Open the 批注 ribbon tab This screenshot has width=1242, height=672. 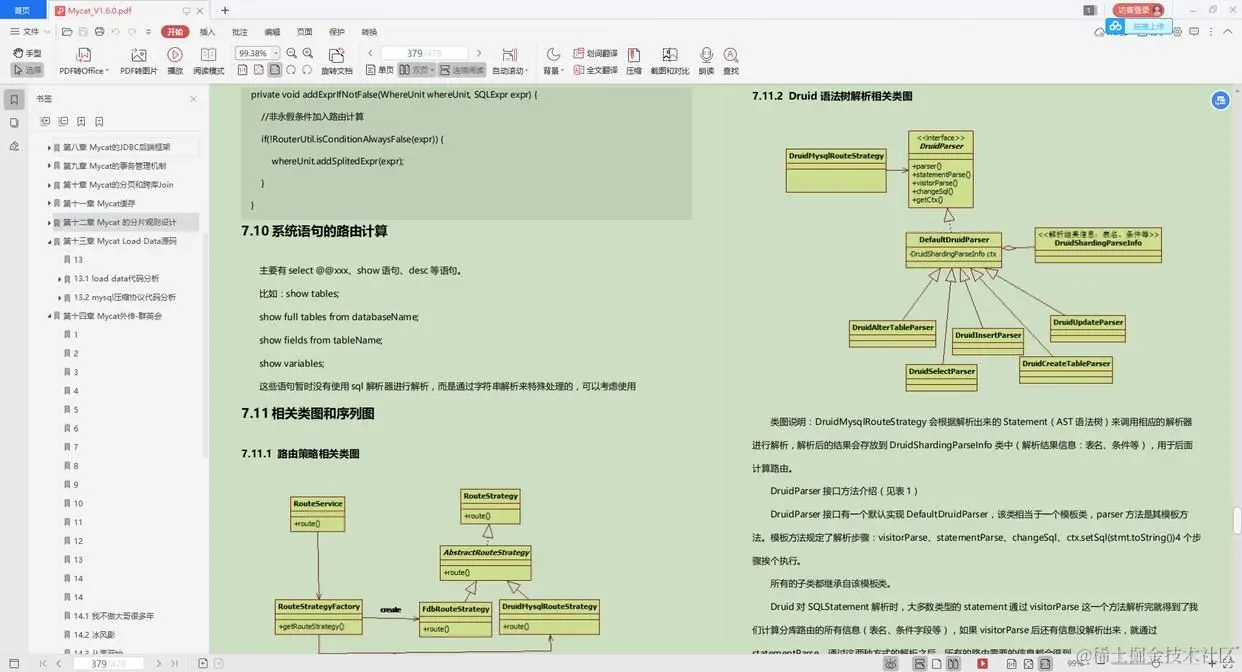[x=240, y=32]
